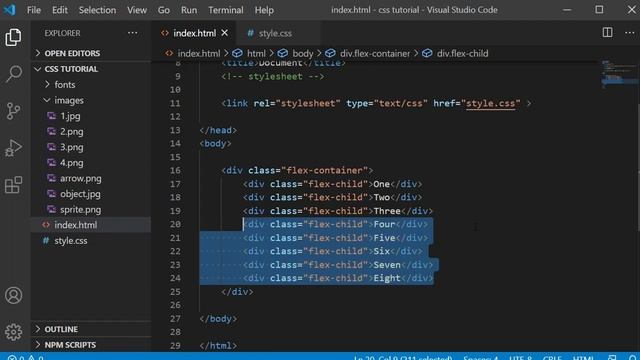Click the text Eight on line 24

(387, 278)
